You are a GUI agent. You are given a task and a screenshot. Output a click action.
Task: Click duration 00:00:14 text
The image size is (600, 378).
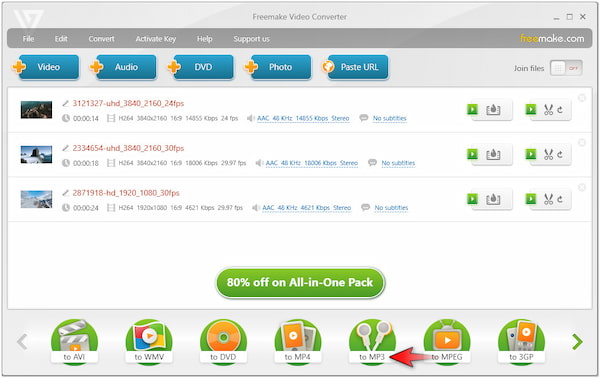(x=86, y=119)
